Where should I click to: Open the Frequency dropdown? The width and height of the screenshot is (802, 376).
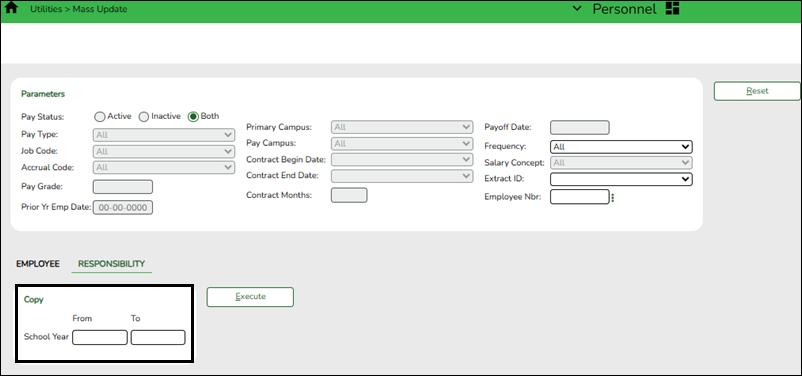621,147
